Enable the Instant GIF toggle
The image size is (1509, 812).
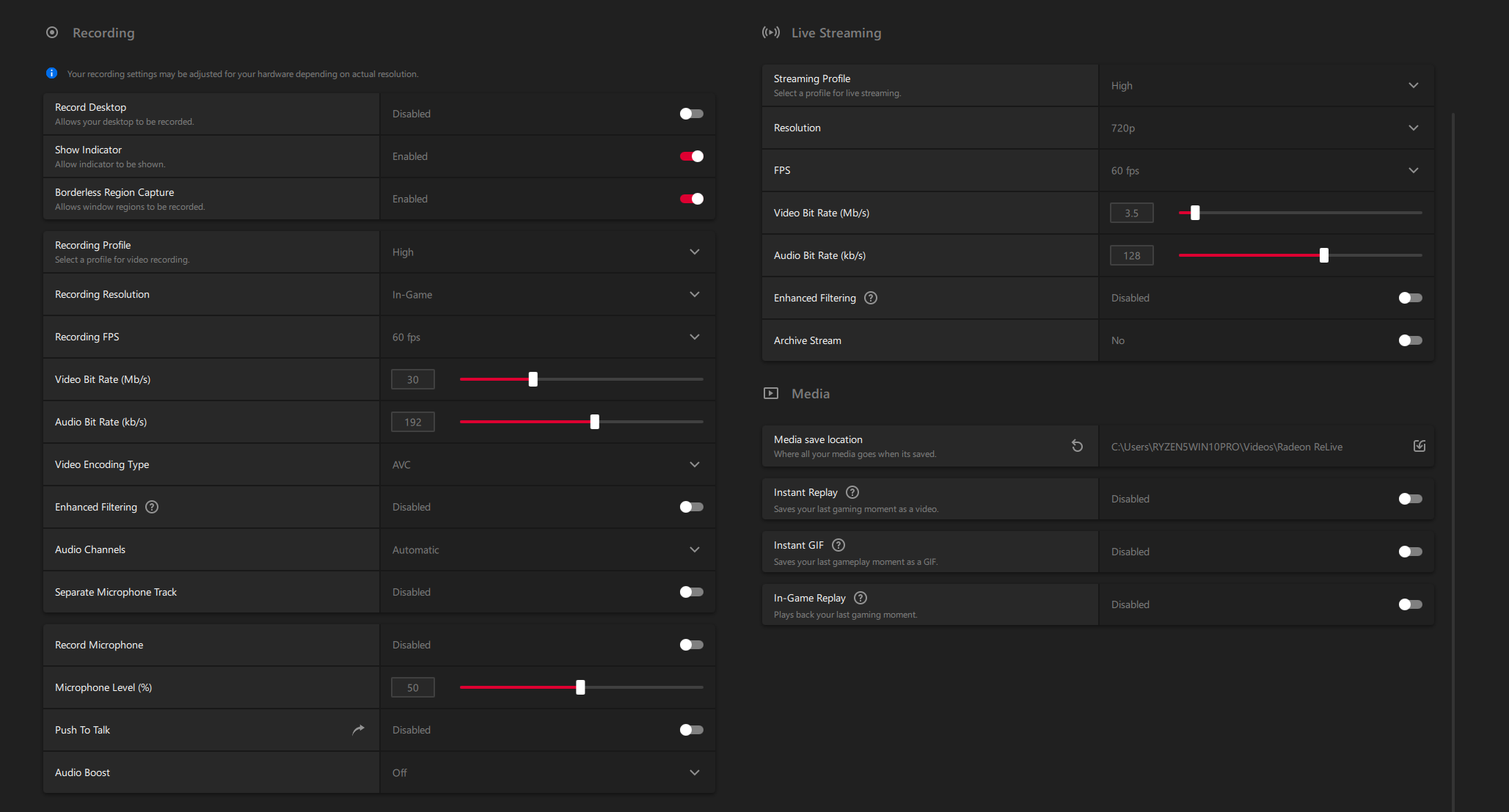pos(1410,552)
